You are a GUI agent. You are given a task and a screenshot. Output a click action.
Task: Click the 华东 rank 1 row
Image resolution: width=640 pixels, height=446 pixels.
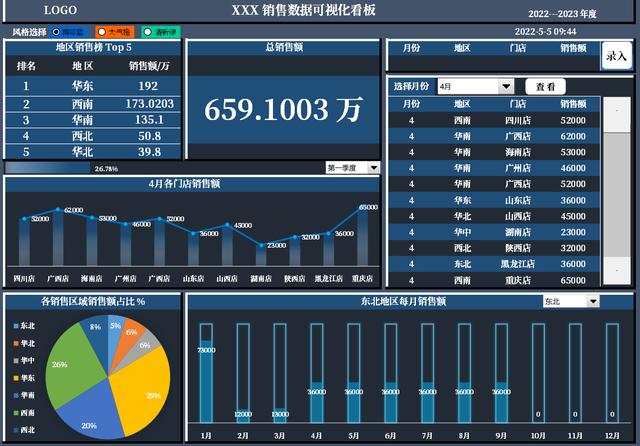(x=93, y=86)
